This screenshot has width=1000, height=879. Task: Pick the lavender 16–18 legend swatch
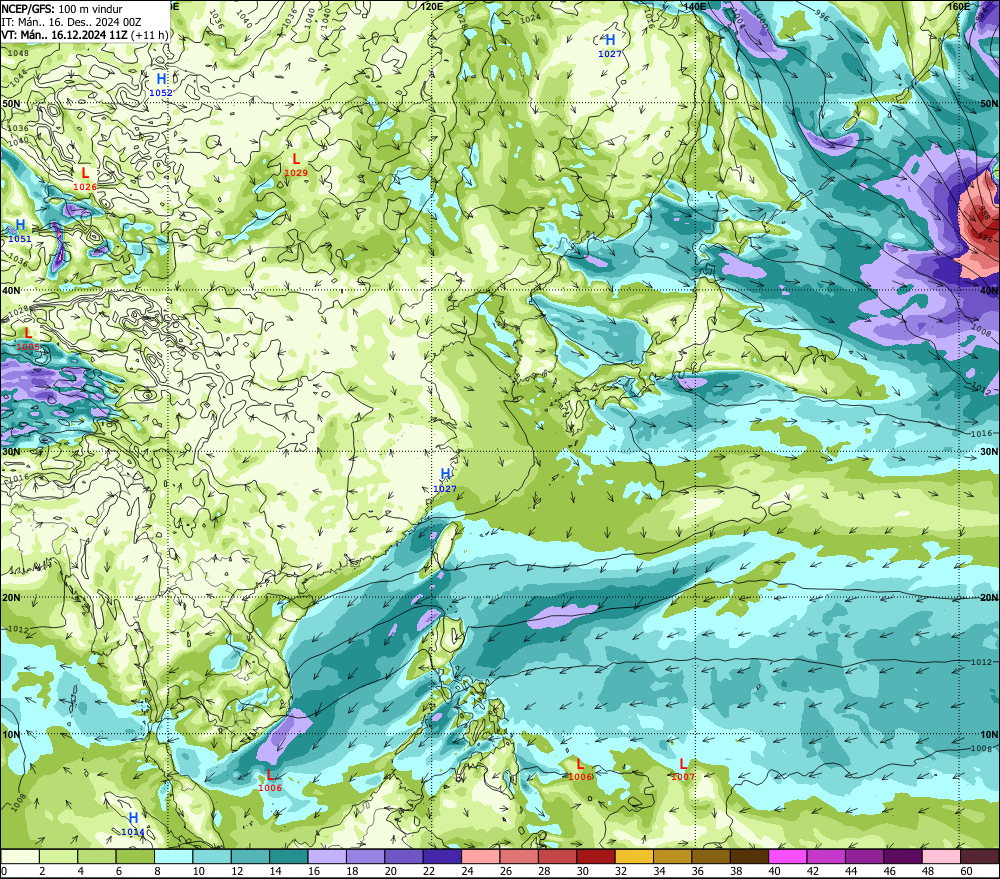pos(327,856)
